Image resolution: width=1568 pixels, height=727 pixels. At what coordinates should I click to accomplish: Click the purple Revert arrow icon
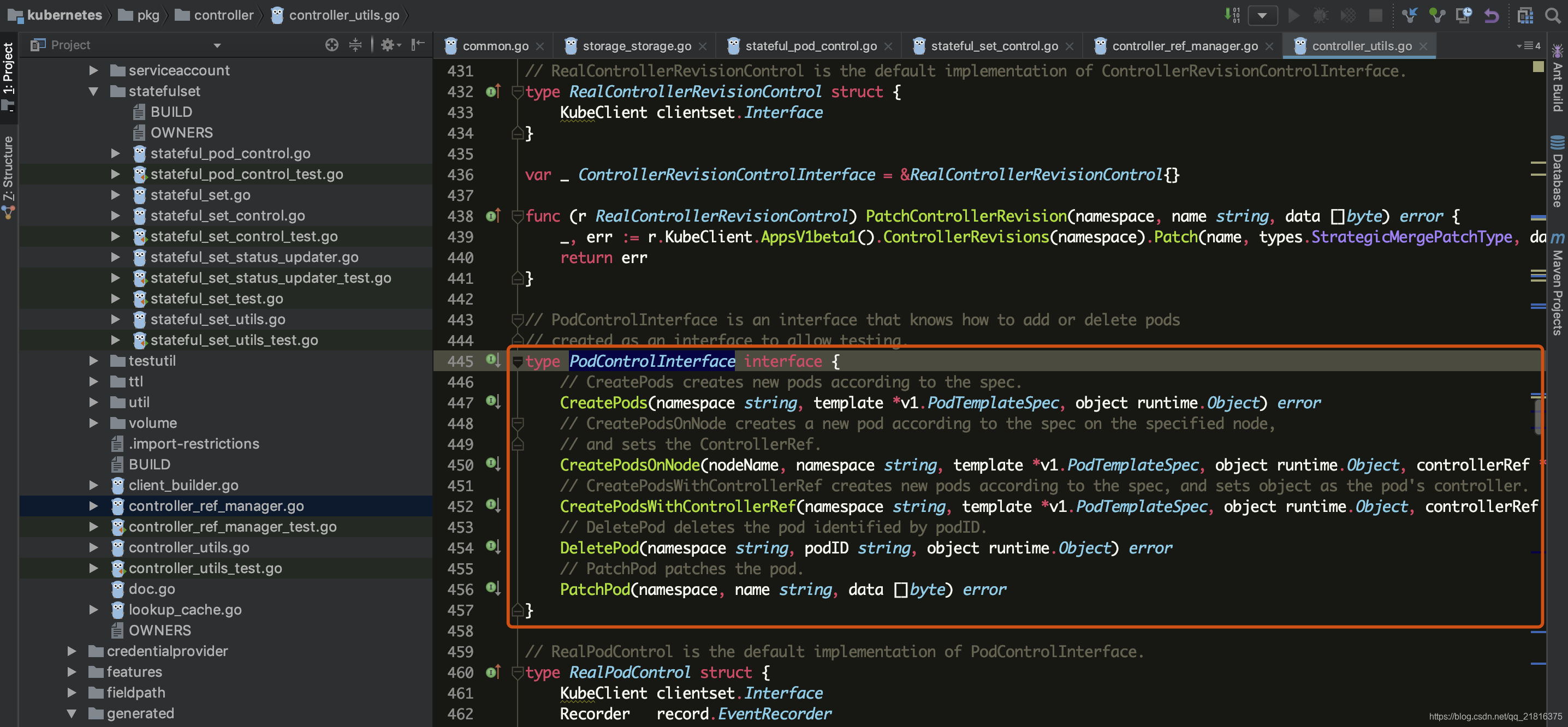[1492, 15]
